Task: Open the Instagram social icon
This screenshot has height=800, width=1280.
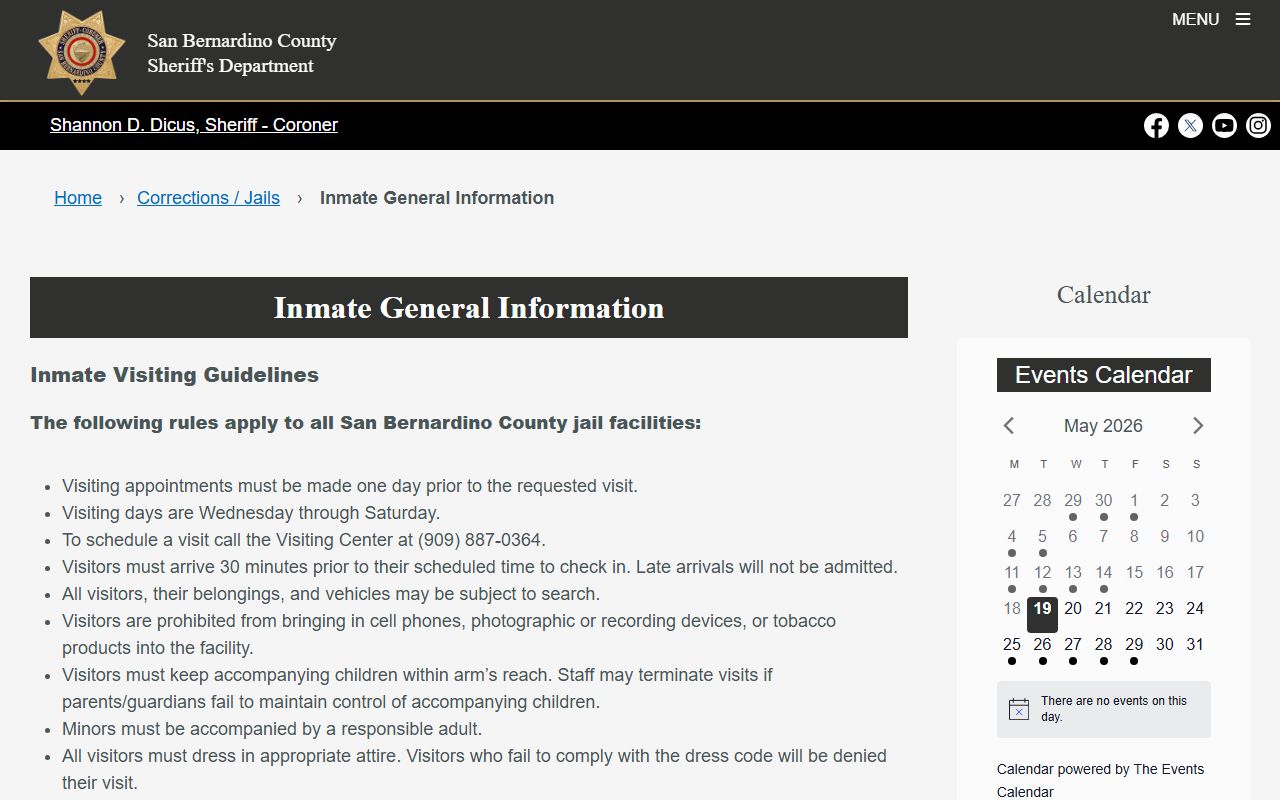Action: click(1258, 125)
